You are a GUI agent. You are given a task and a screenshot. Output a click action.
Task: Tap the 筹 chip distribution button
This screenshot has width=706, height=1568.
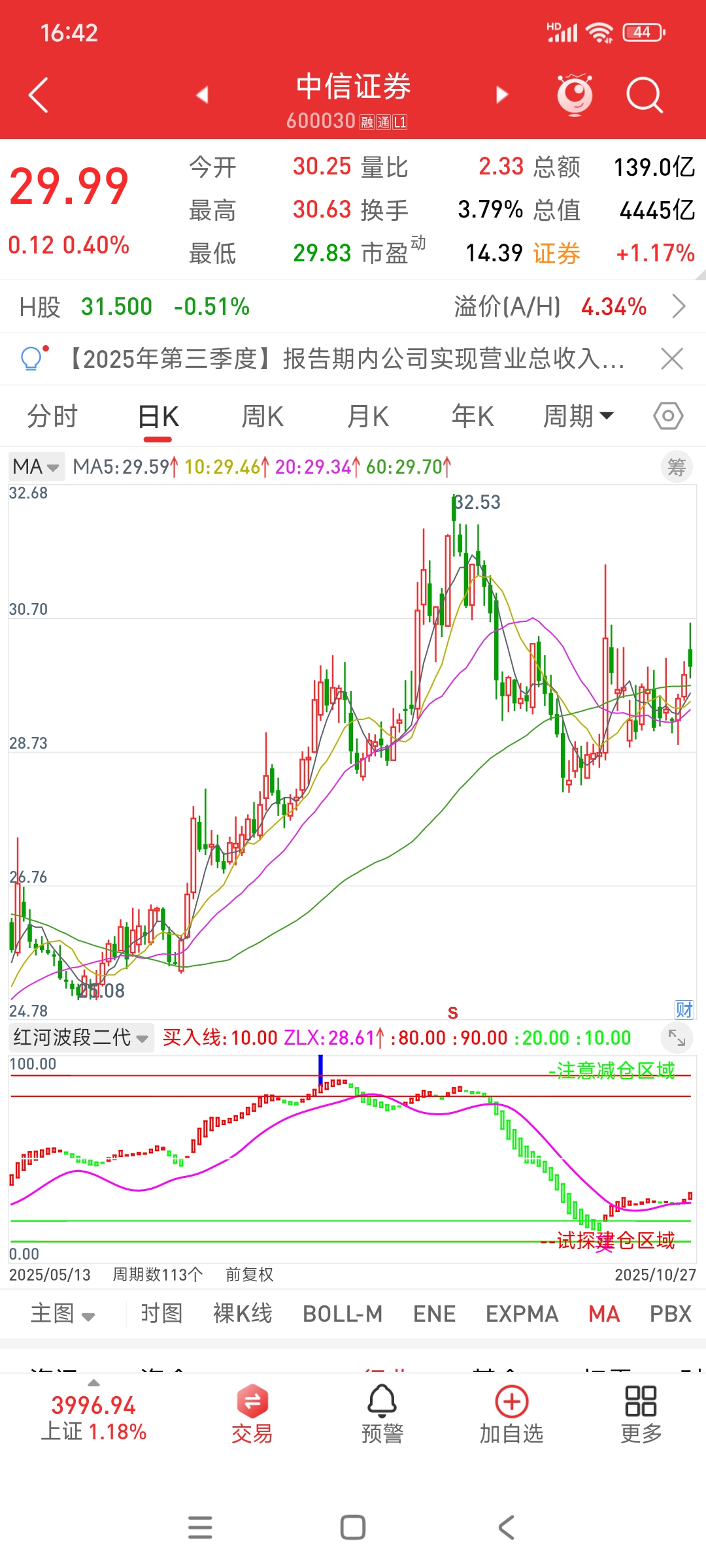[677, 467]
